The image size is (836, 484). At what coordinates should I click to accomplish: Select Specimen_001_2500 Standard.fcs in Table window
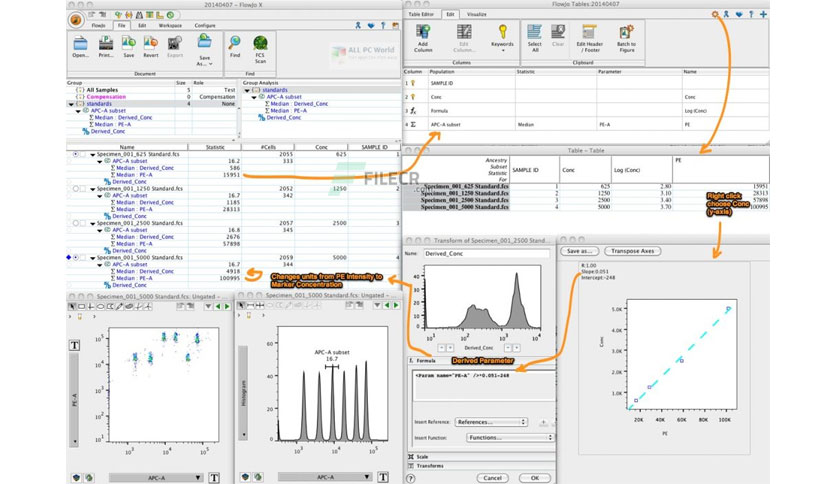point(464,200)
